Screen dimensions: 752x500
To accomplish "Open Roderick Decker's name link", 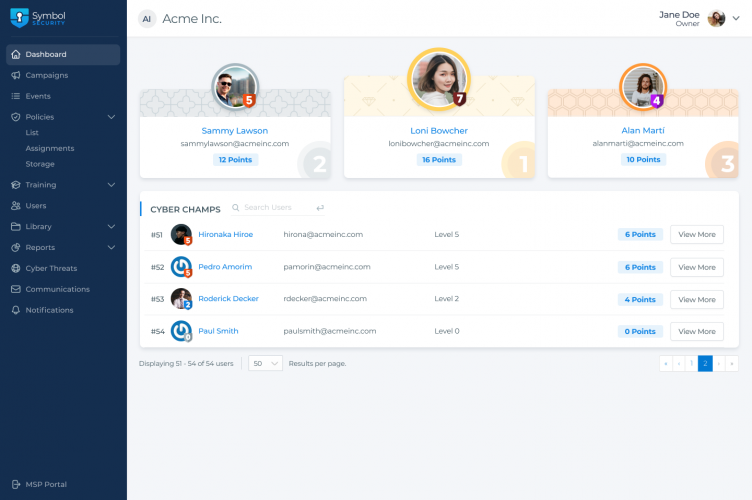I will pos(228,298).
